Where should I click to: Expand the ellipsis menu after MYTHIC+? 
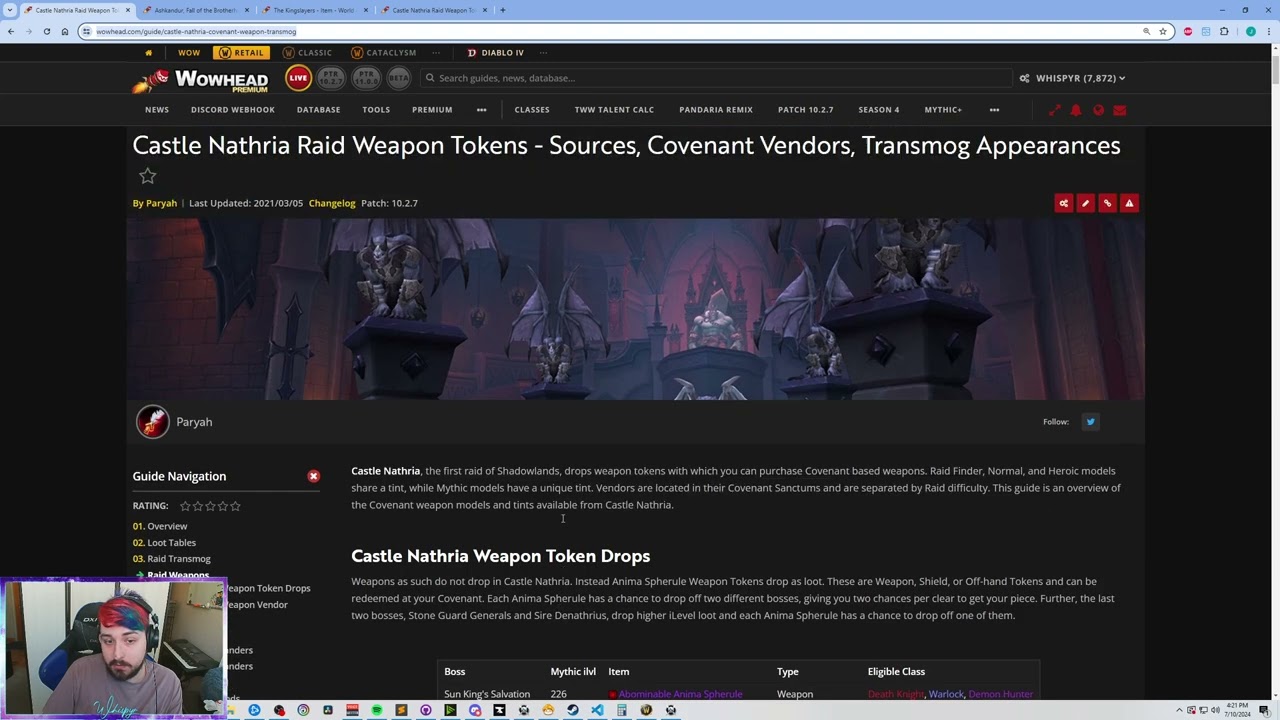[994, 110]
